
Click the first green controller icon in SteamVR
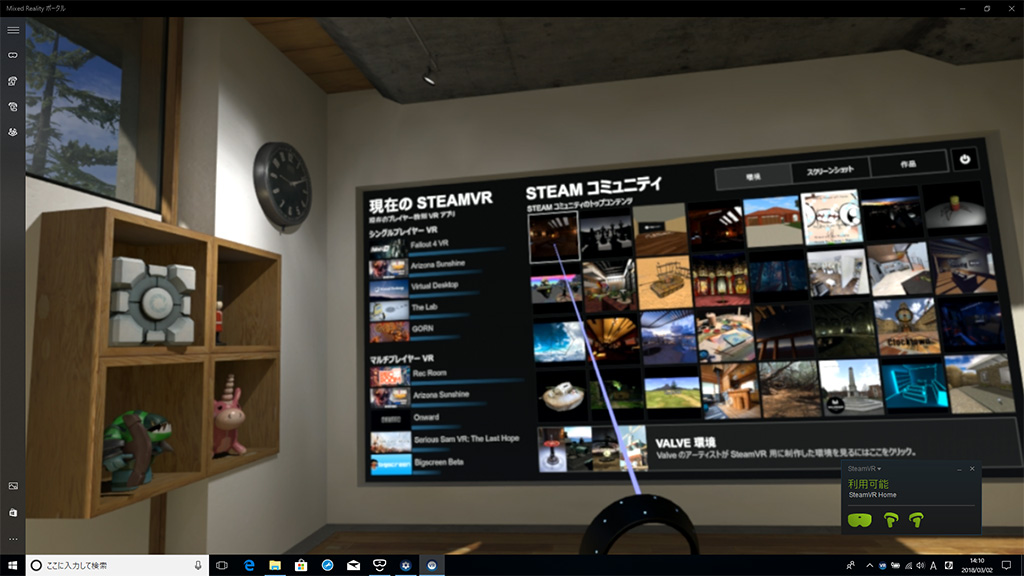891,520
